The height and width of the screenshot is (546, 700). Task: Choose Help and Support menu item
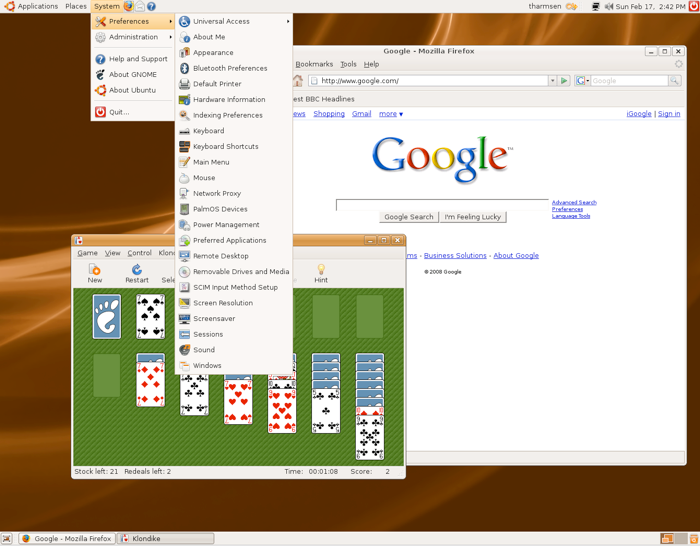(133, 59)
